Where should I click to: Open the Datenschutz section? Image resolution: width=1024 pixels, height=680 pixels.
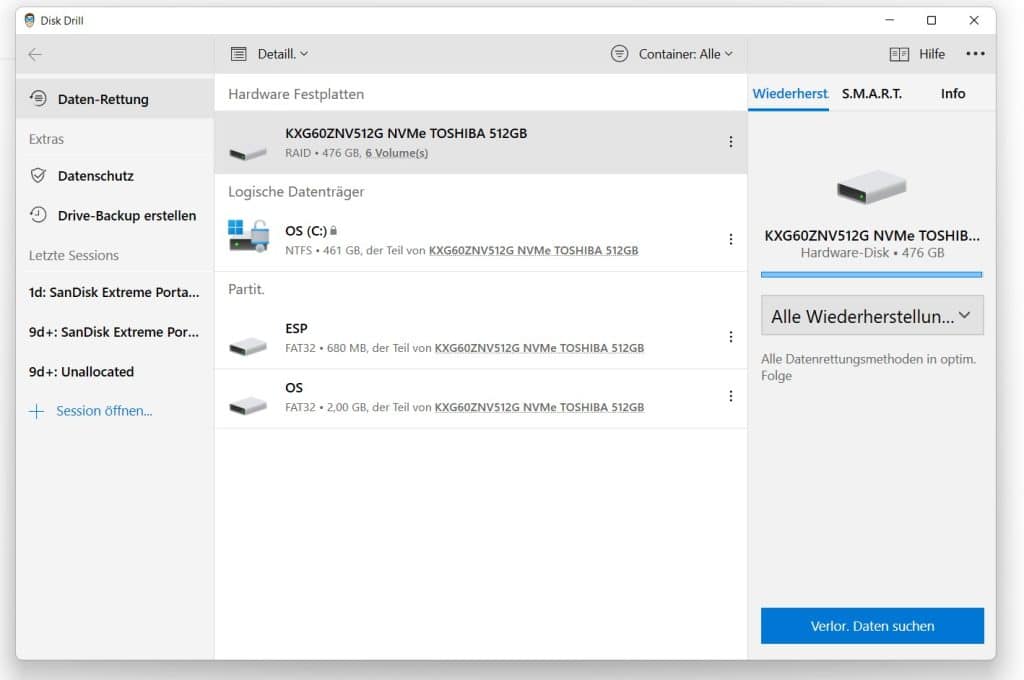[115, 176]
